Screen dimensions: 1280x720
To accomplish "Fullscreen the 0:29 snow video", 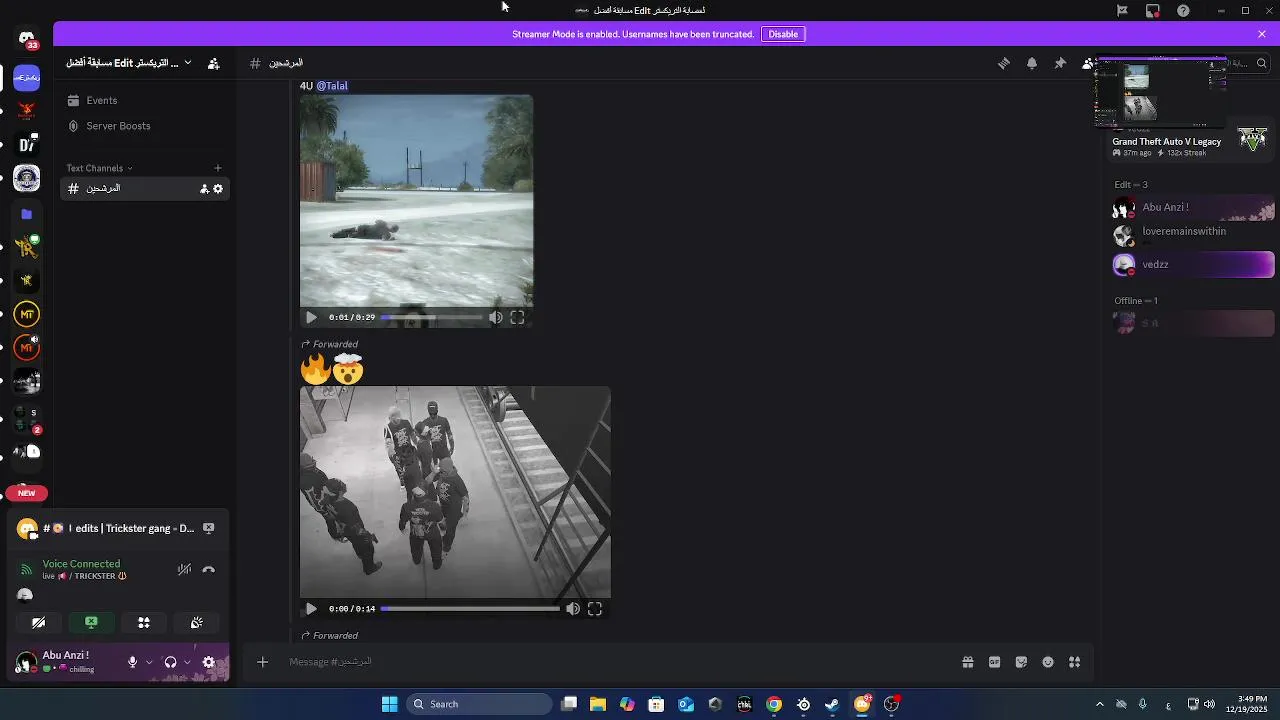I will click(x=517, y=317).
